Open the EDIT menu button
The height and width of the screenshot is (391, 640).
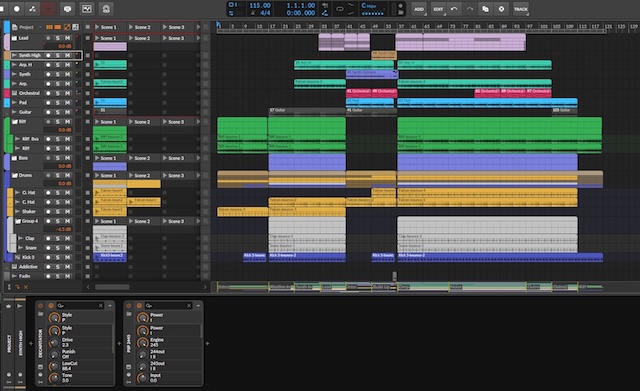[438, 9]
